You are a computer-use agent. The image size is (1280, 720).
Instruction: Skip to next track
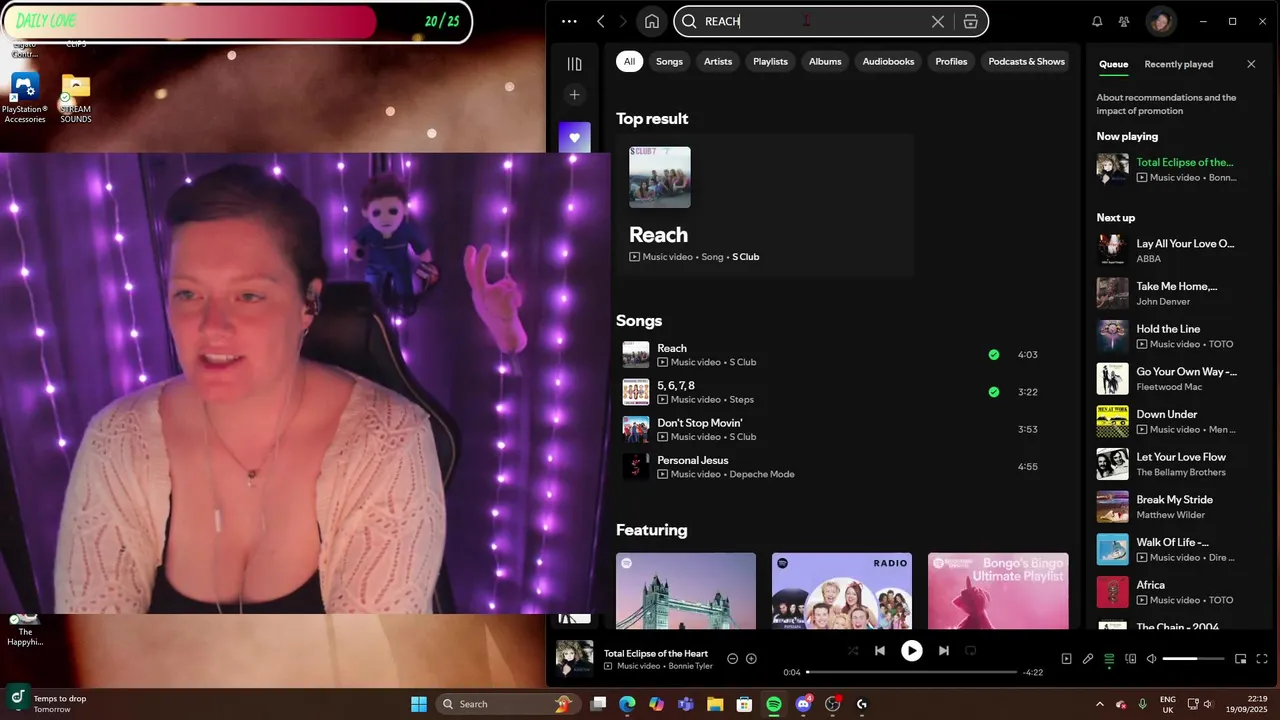tap(943, 651)
